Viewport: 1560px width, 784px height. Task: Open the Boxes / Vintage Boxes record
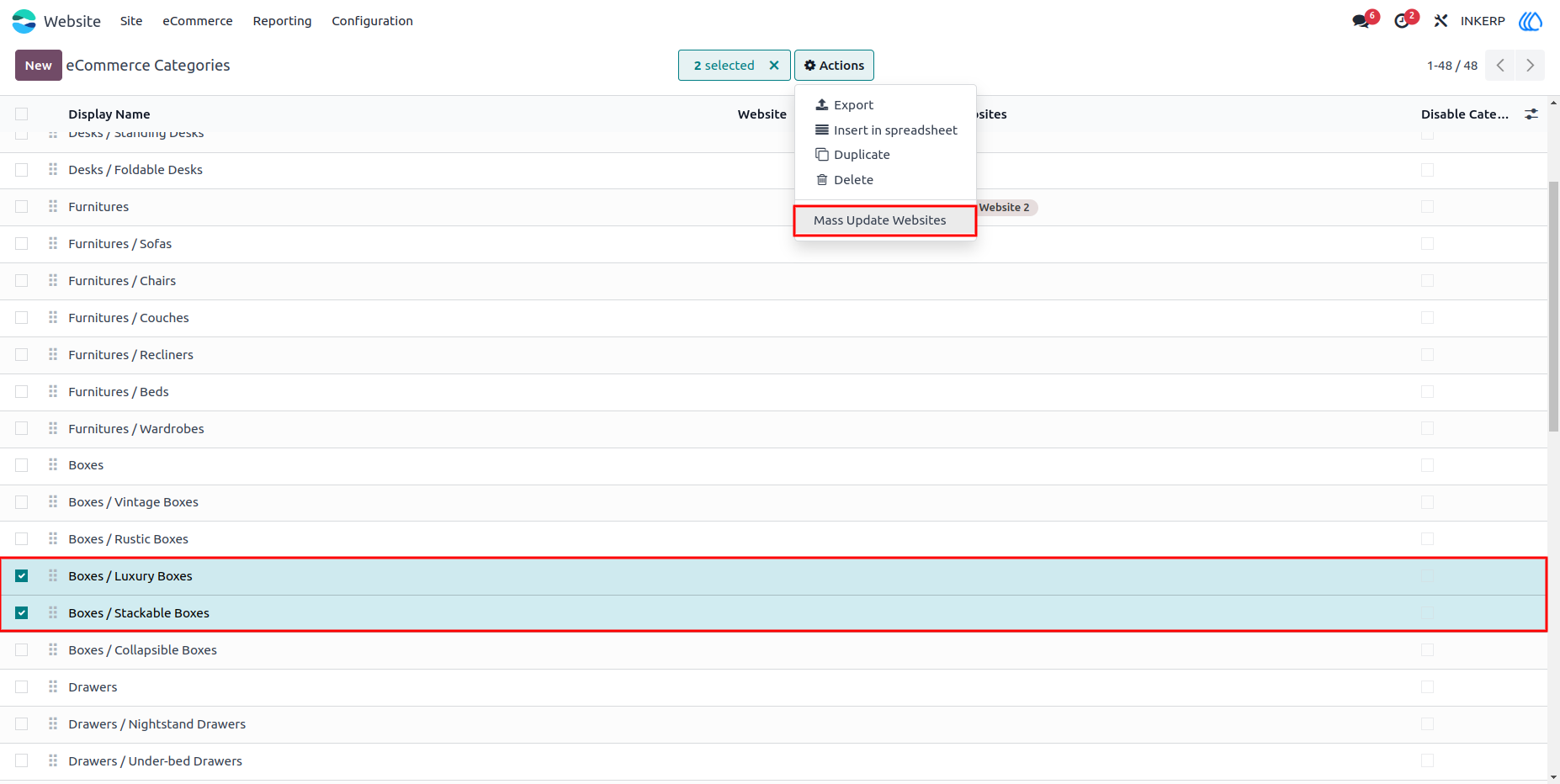[134, 502]
